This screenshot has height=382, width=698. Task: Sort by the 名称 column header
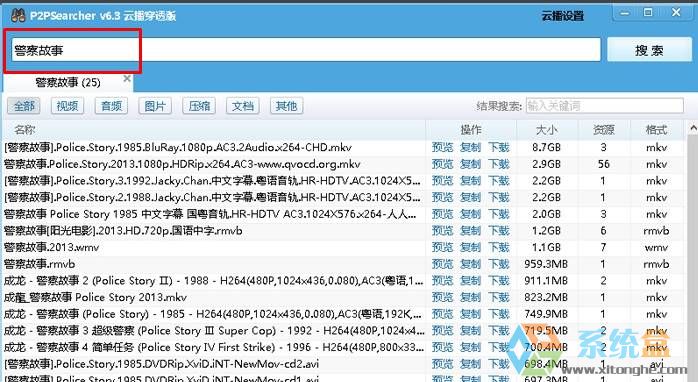pos(214,130)
